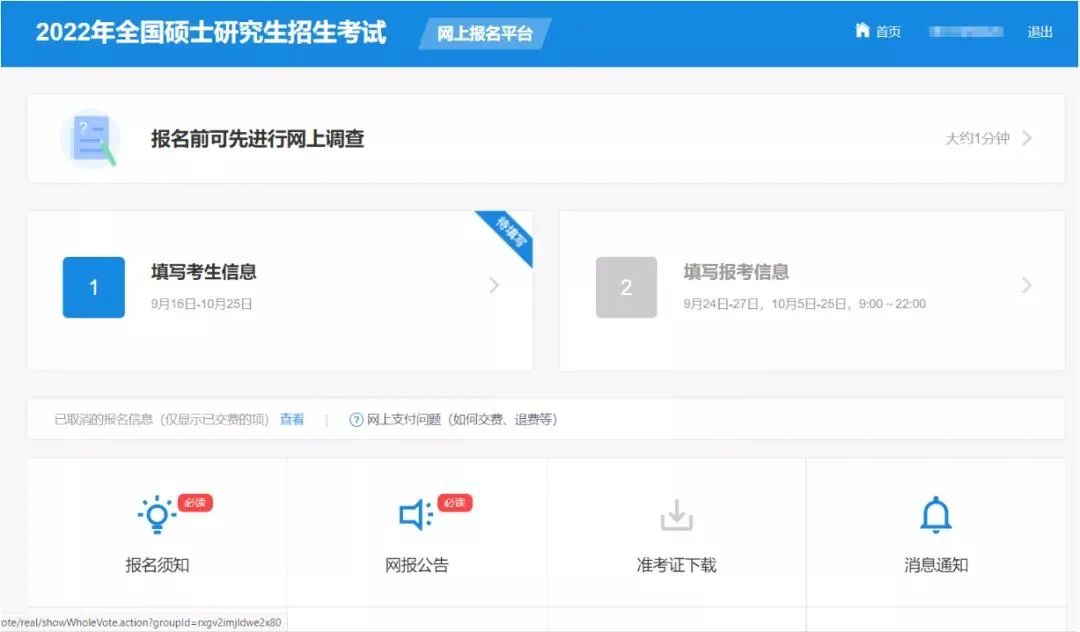Click the home icon beside 首页
Screen dimensions: 1080x632
coord(861,31)
